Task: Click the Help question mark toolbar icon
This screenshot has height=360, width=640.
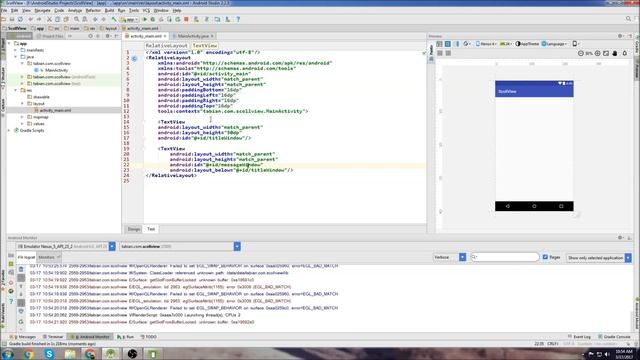Action: [x=238, y=19]
